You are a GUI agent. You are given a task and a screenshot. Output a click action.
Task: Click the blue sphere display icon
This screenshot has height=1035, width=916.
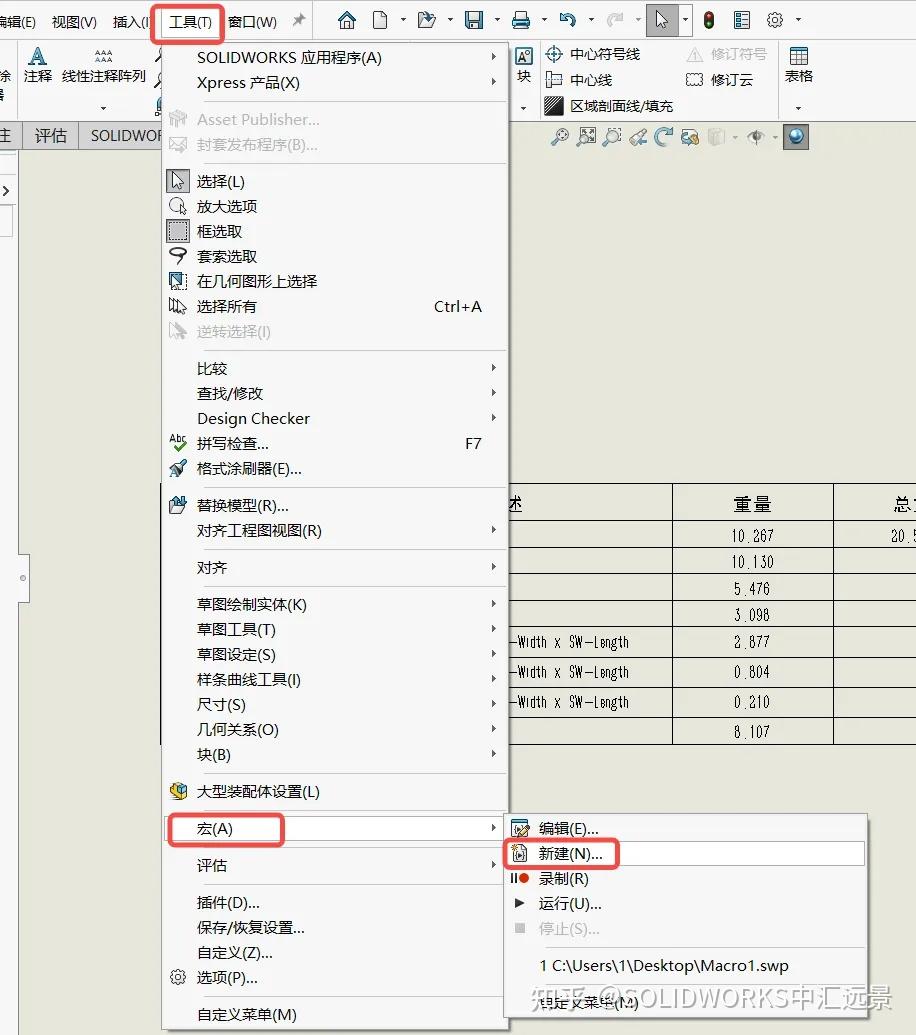(x=796, y=137)
